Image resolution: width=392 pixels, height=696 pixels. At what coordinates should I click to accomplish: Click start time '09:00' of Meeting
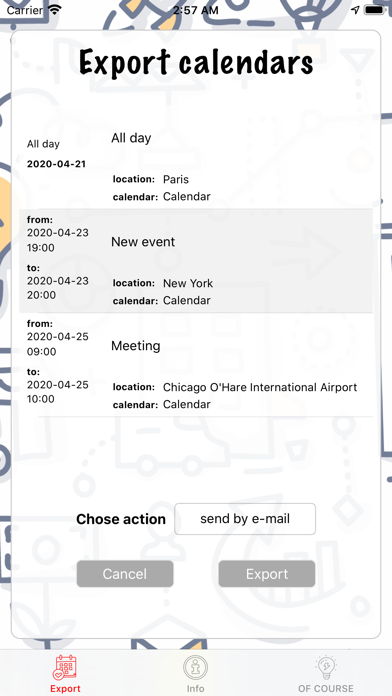(41, 352)
